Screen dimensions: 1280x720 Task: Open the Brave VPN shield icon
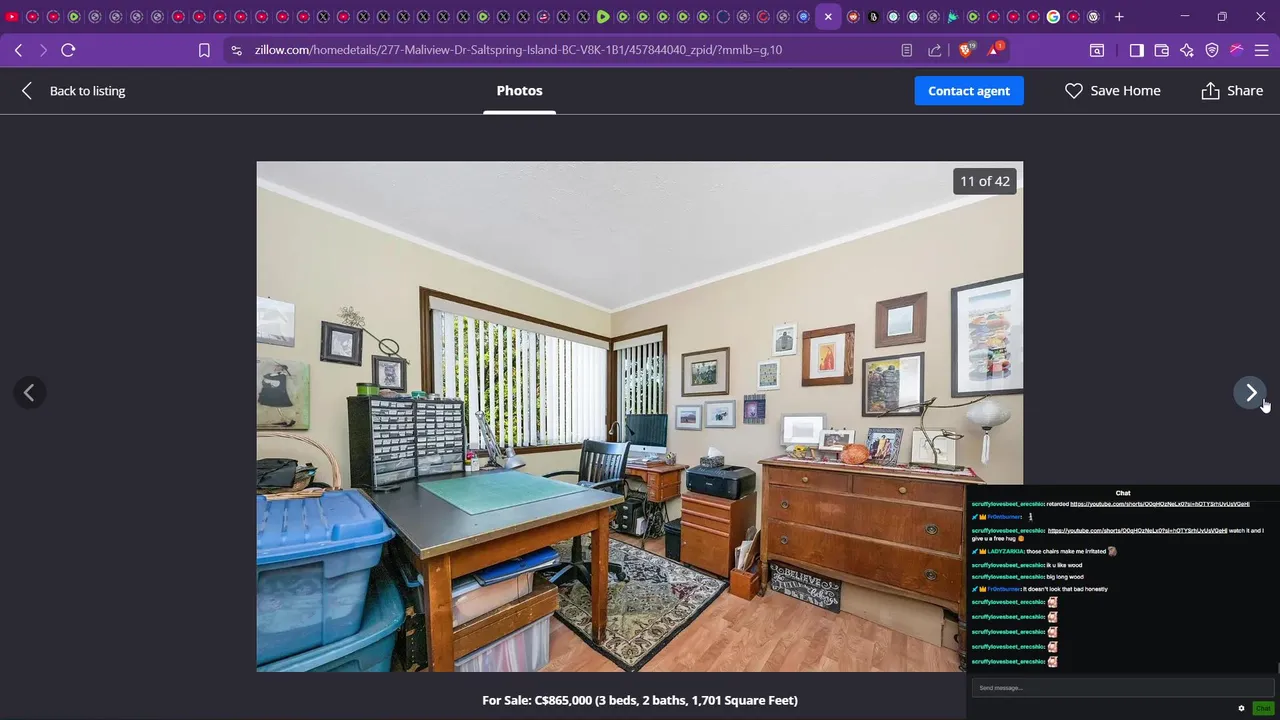[x=1212, y=50]
